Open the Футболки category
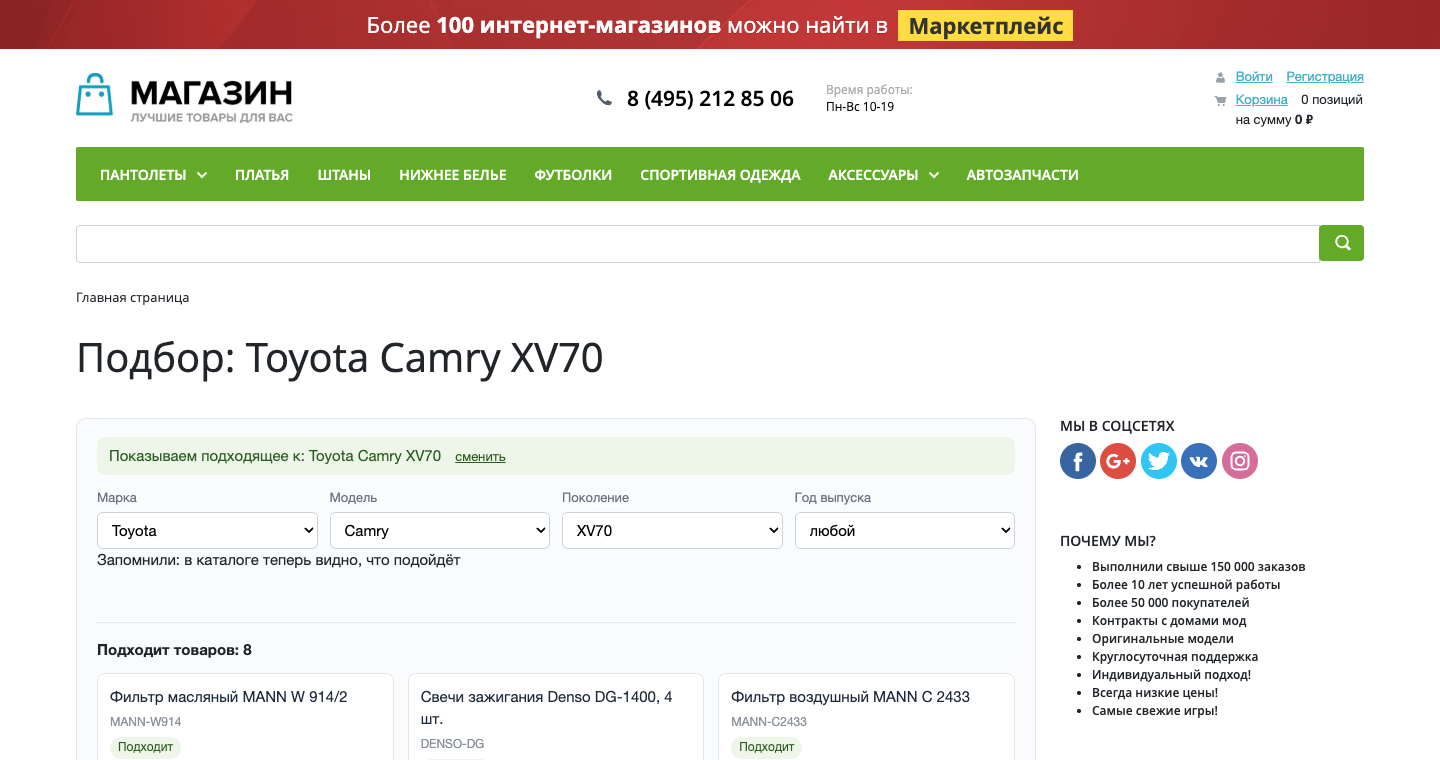Screen dimensions: 1440x760 click(x=573, y=175)
